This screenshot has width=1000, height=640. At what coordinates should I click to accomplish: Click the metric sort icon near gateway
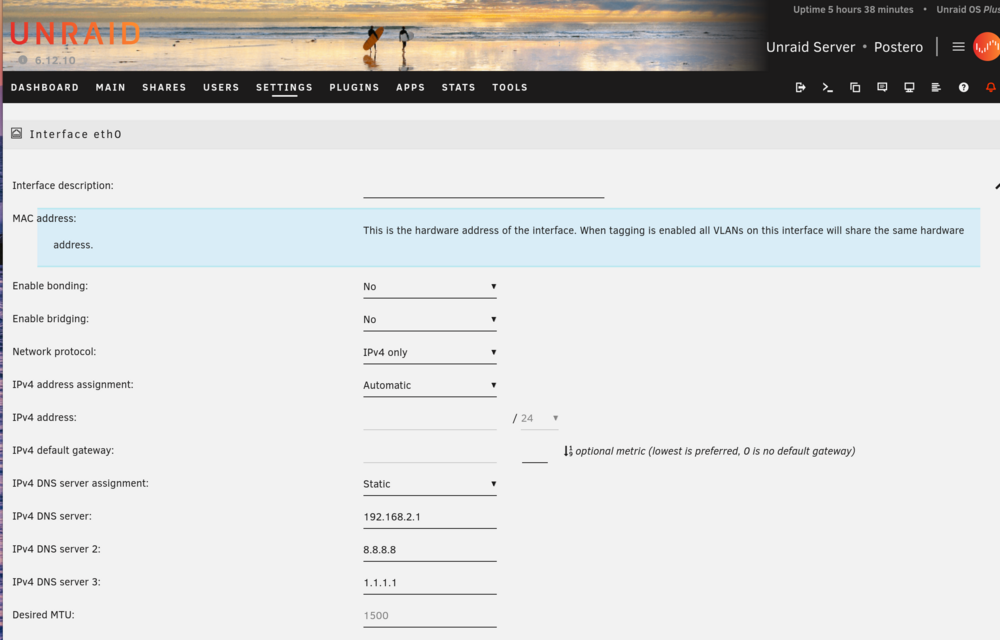pos(568,451)
